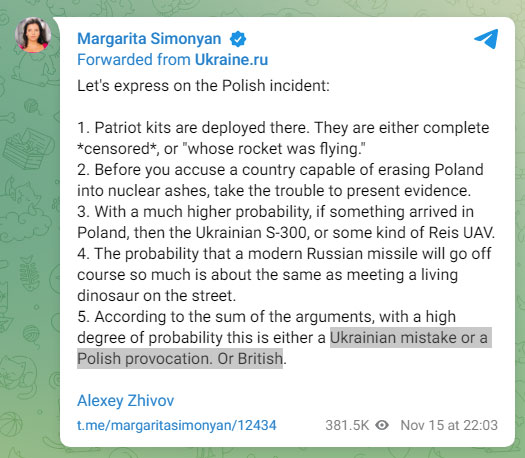
Task: Open Margarita Simonyan's profile avatar
Action: pos(33,35)
